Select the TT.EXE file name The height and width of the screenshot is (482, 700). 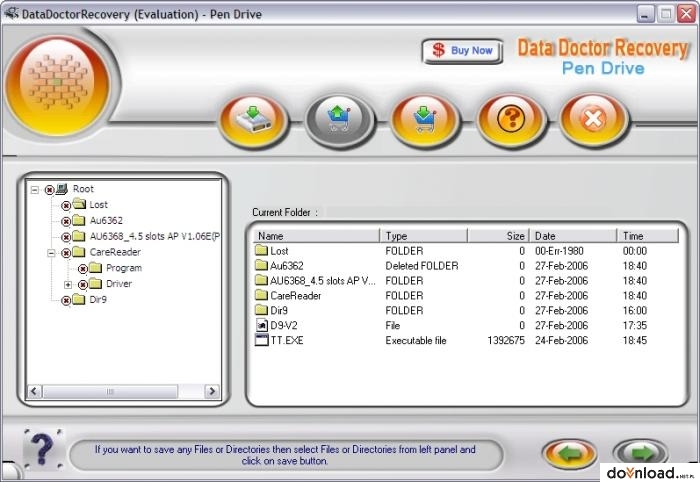click(x=287, y=341)
